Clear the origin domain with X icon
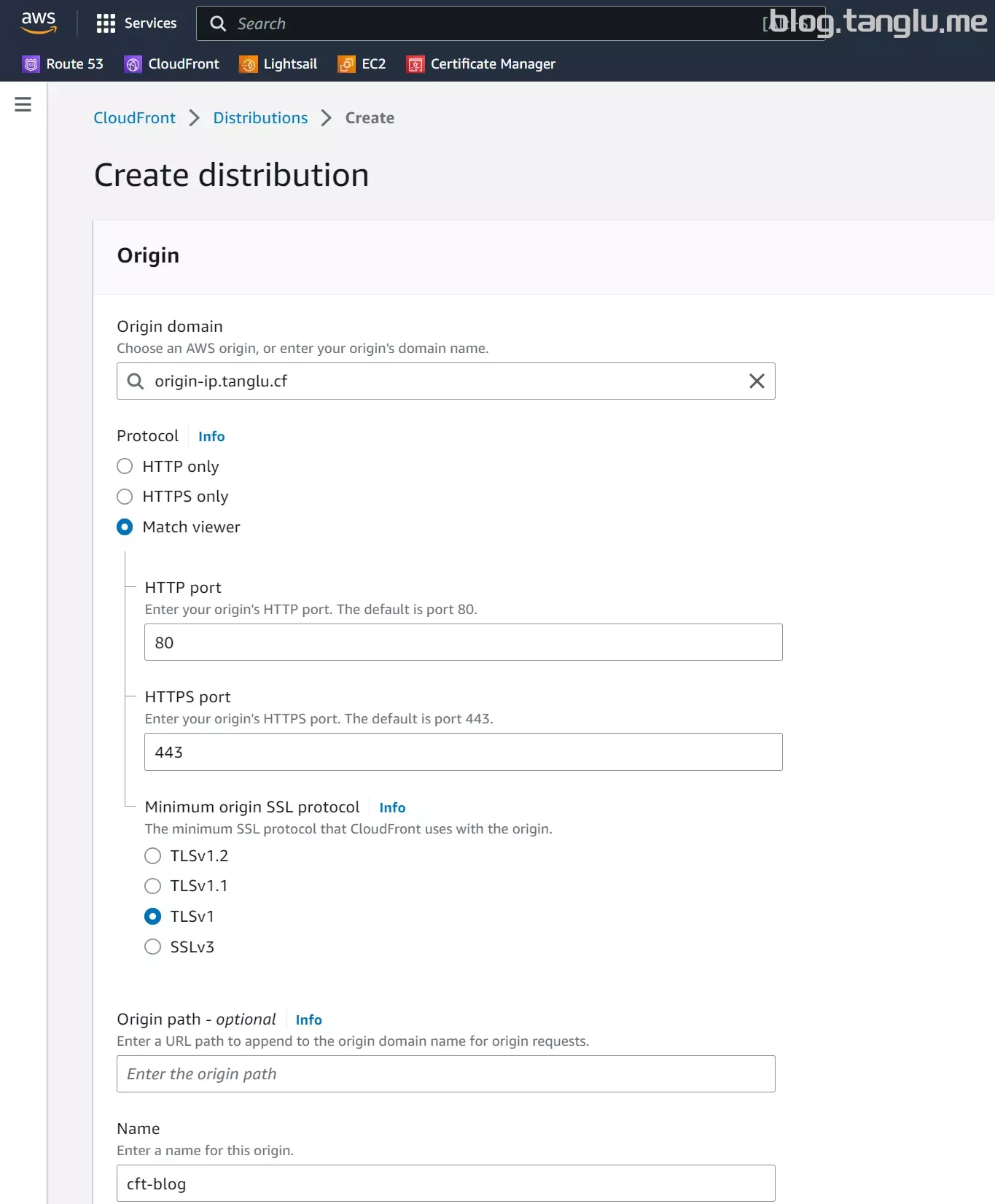 tap(757, 381)
